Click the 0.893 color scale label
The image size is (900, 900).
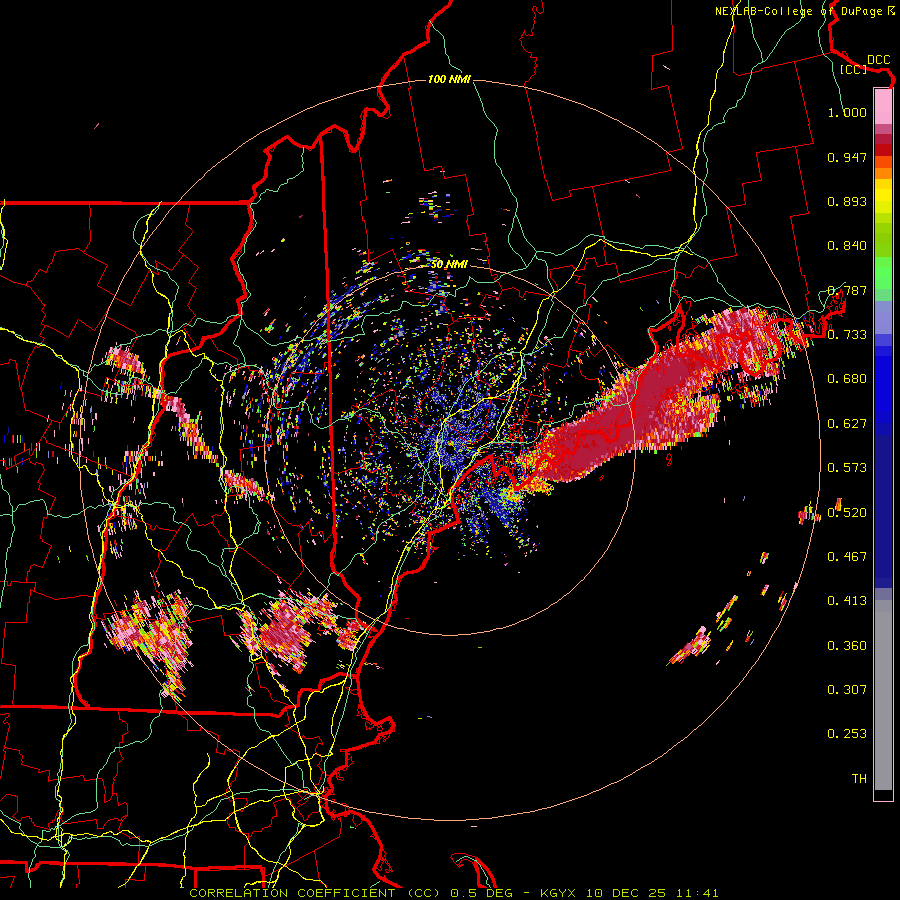847,201
